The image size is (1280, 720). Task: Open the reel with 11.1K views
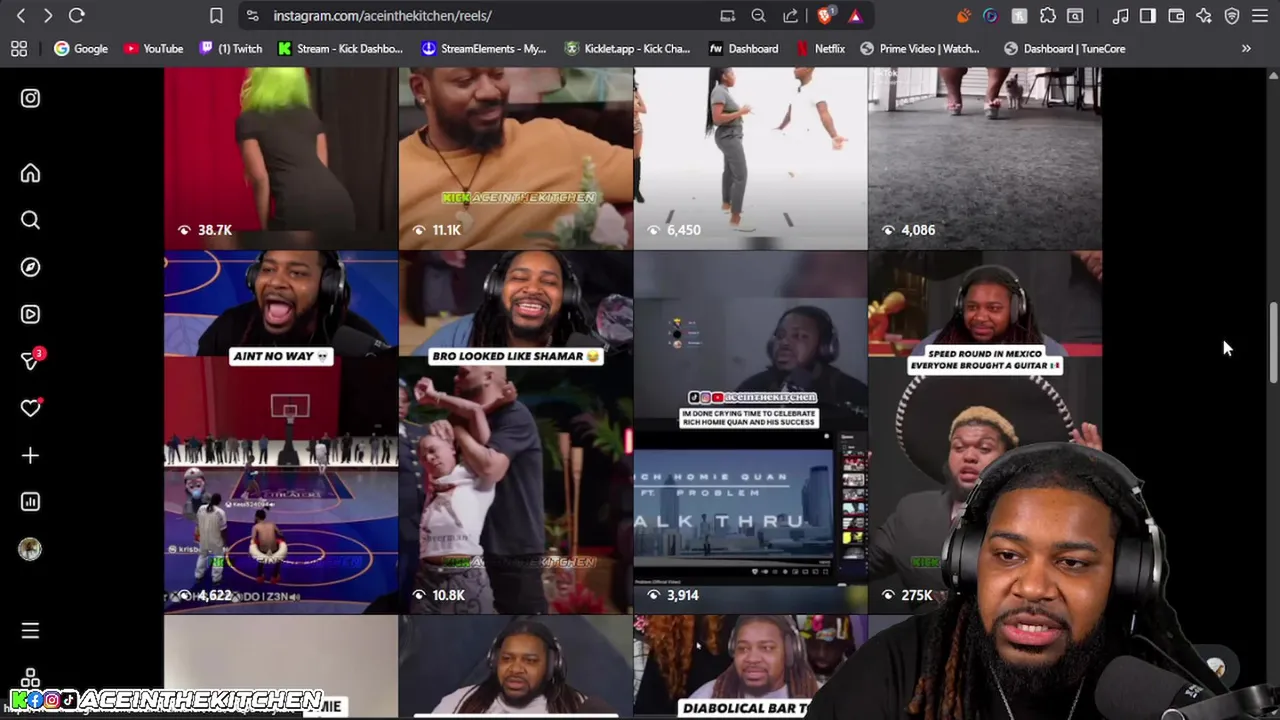(x=515, y=158)
